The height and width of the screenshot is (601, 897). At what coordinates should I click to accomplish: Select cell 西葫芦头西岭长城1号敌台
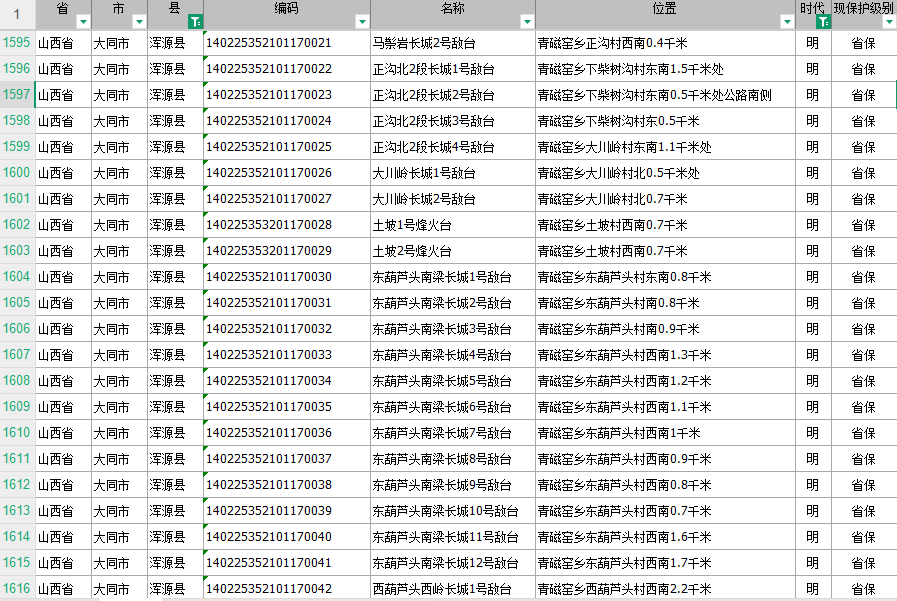[453, 588]
